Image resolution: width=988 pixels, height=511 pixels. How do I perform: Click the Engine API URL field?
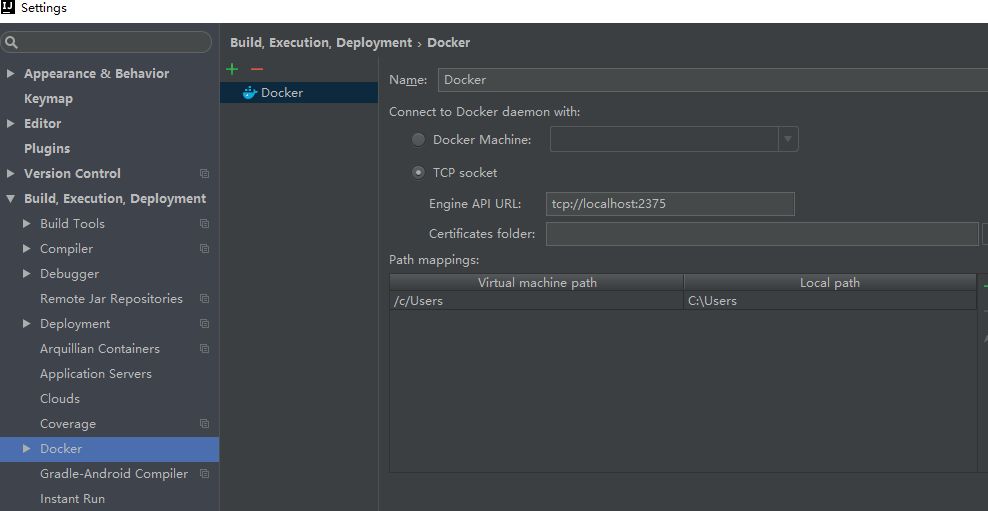670,204
